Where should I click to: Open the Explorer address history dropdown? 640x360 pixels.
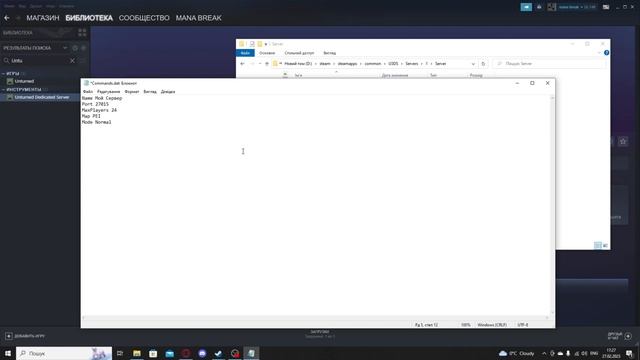(473, 64)
